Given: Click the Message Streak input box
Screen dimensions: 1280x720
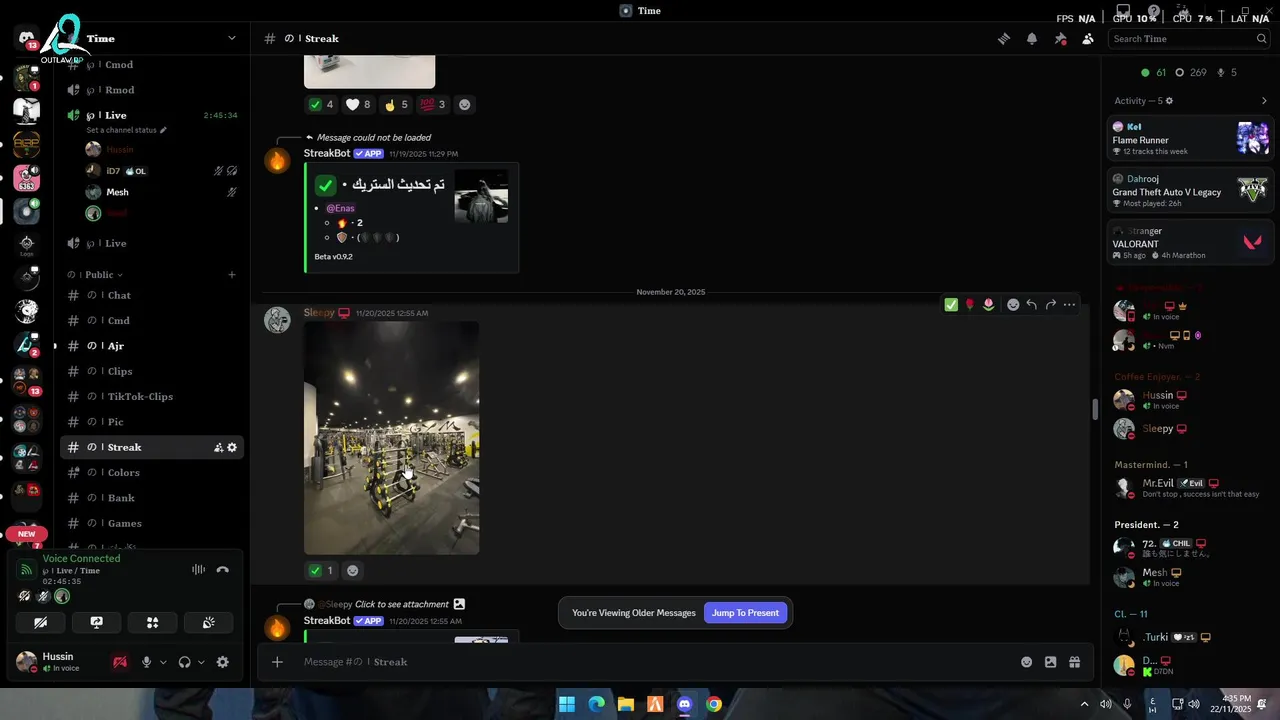Looking at the screenshot, I should [x=656, y=662].
